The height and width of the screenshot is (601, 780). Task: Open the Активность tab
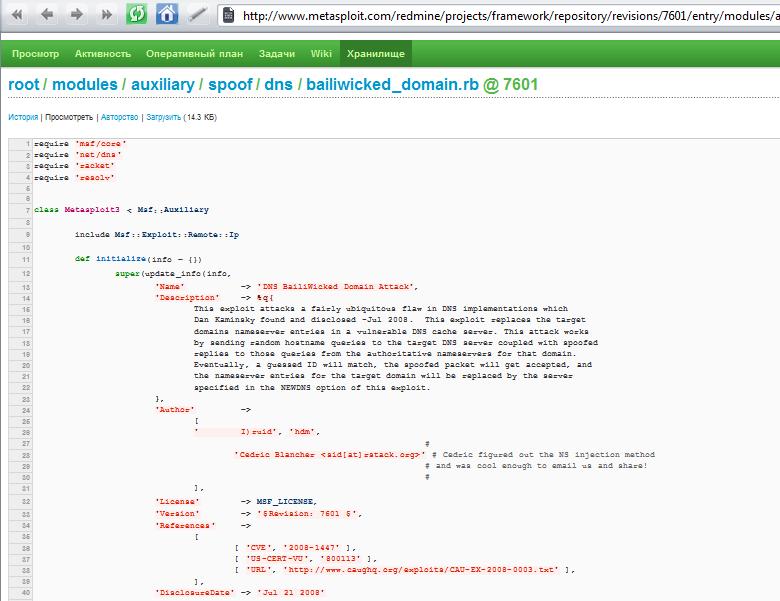point(102,54)
